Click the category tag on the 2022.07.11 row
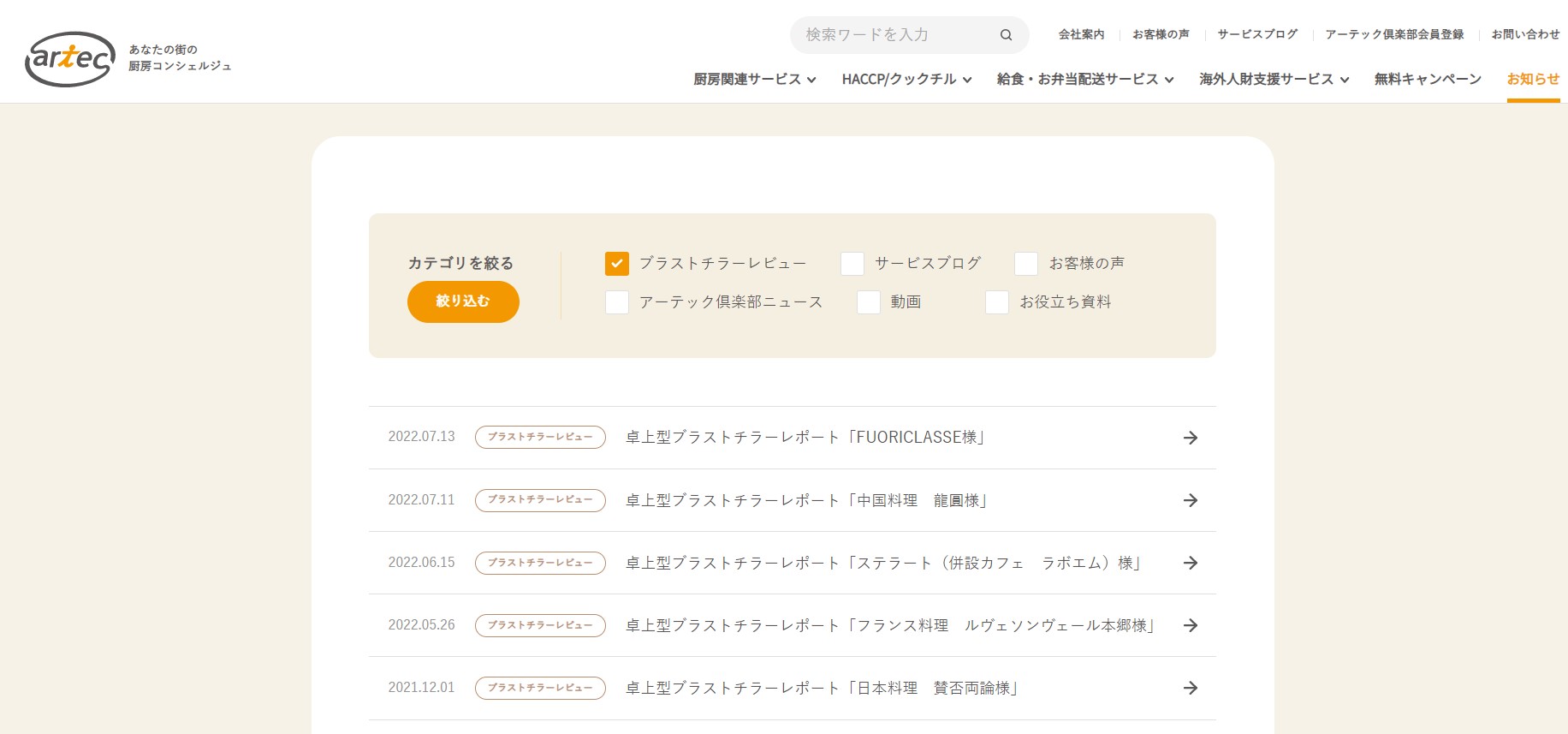Viewport: 1568px width, 734px height. point(540,499)
